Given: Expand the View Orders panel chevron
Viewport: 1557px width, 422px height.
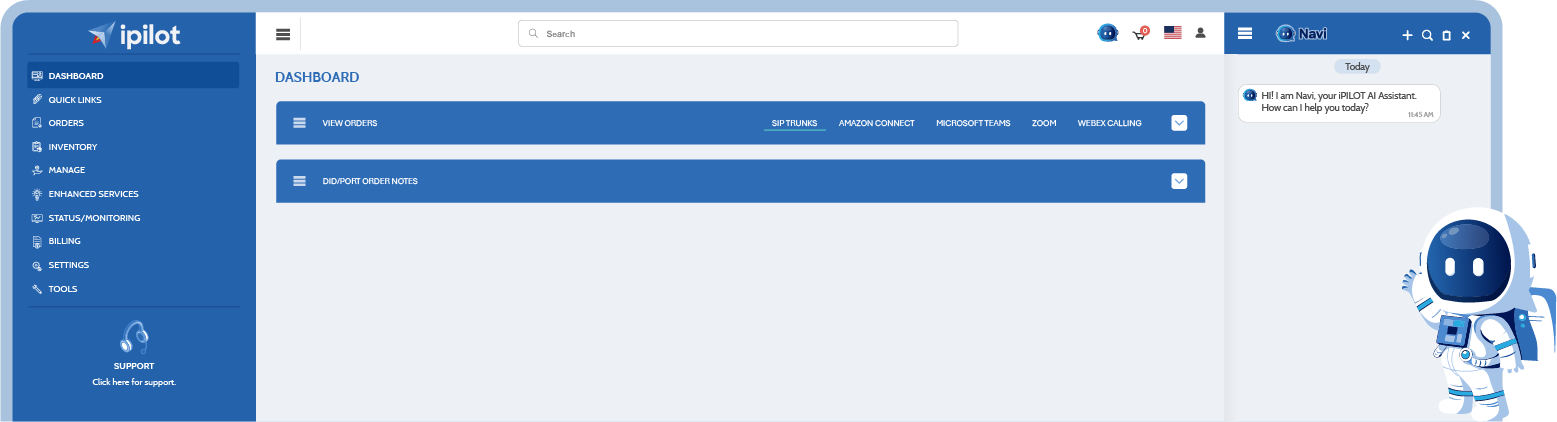Looking at the screenshot, I should [1179, 123].
